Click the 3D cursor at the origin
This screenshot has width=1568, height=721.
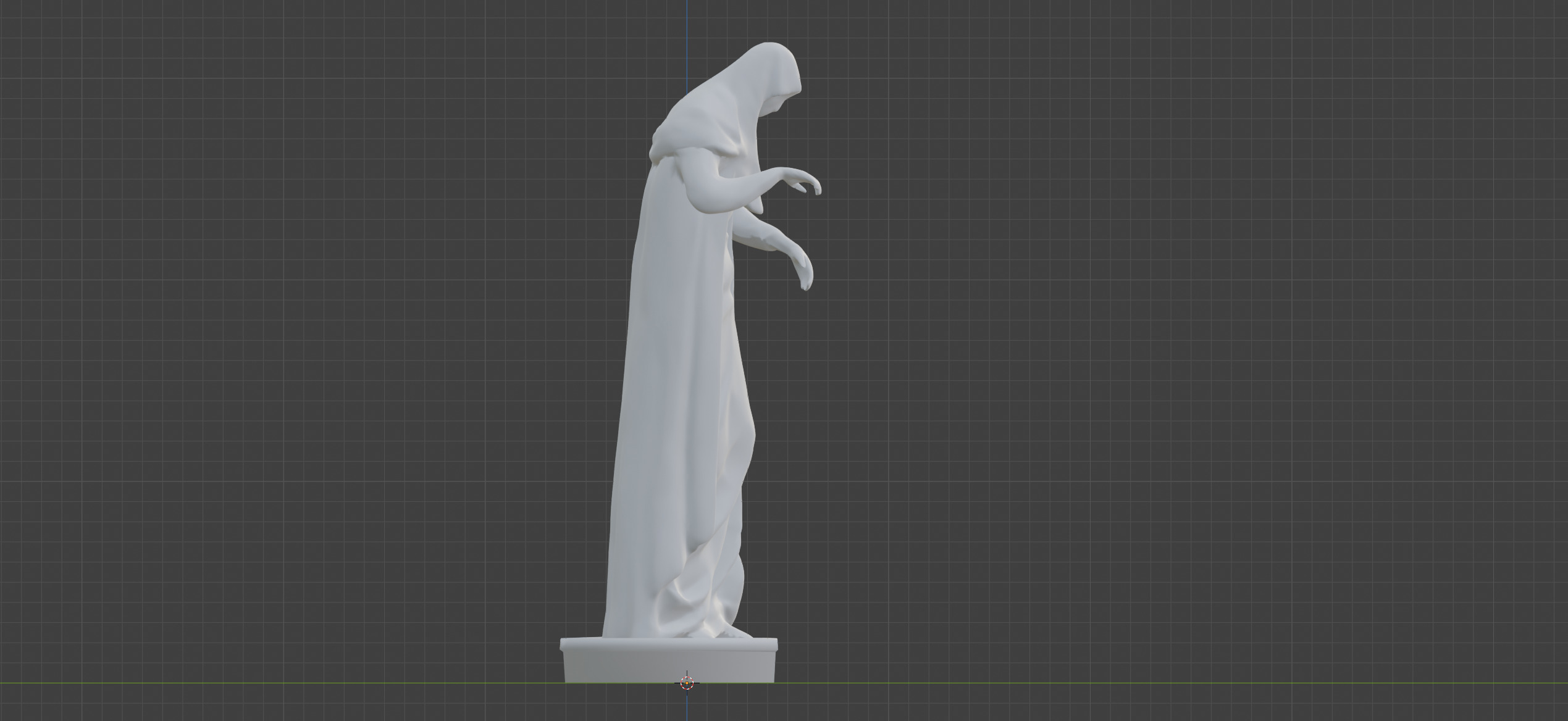click(687, 683)
